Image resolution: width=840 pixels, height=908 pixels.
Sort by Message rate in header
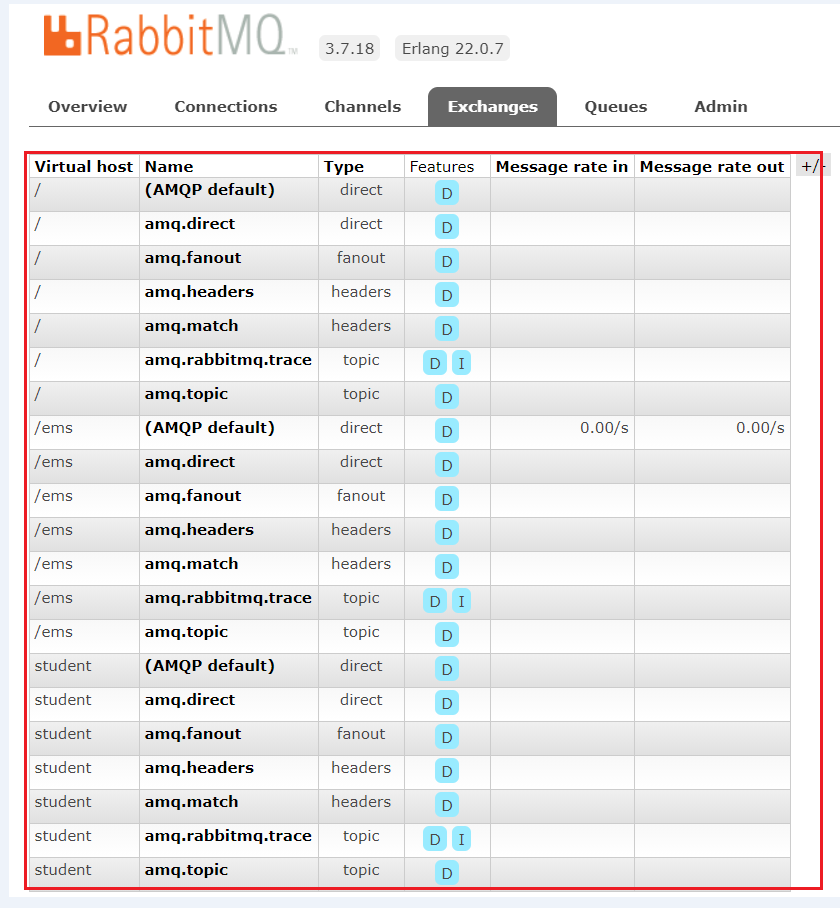[562, 167]
